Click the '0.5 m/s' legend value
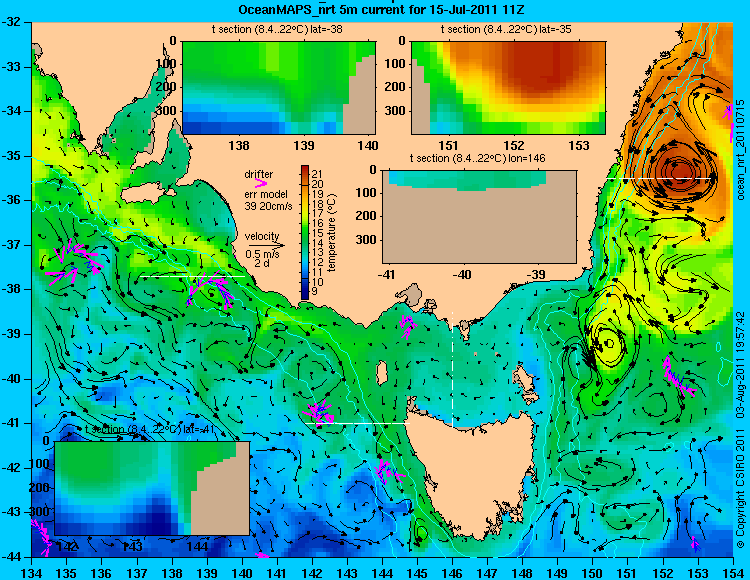Viewport: 750px width, 580px height. [262, 254]
